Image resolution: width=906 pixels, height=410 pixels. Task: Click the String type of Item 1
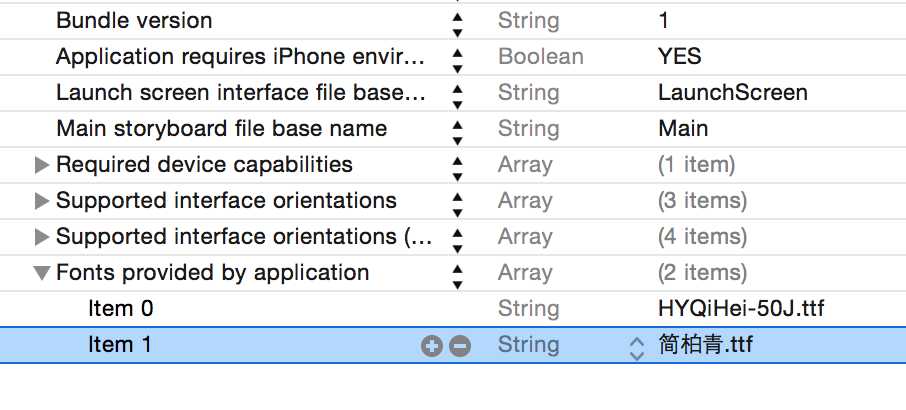(528, 345)
